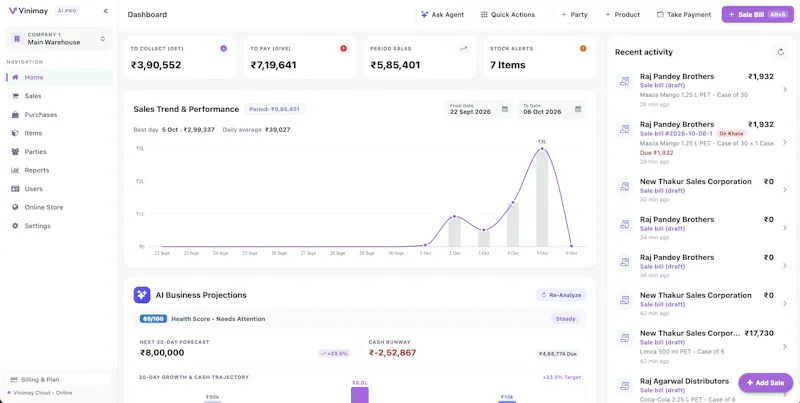Click the 5 Oct peak point on chart
800x403 pixels.
[x=542, y=149]
